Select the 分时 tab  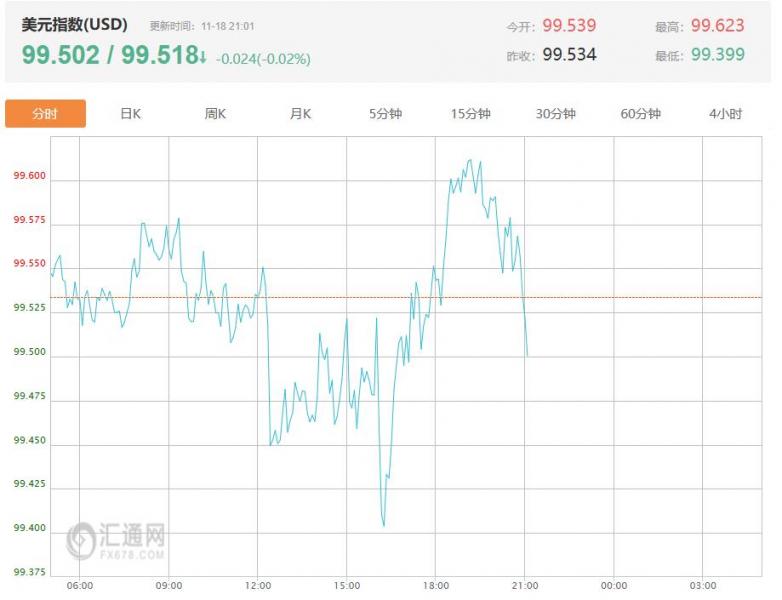[x=45, y=114]
